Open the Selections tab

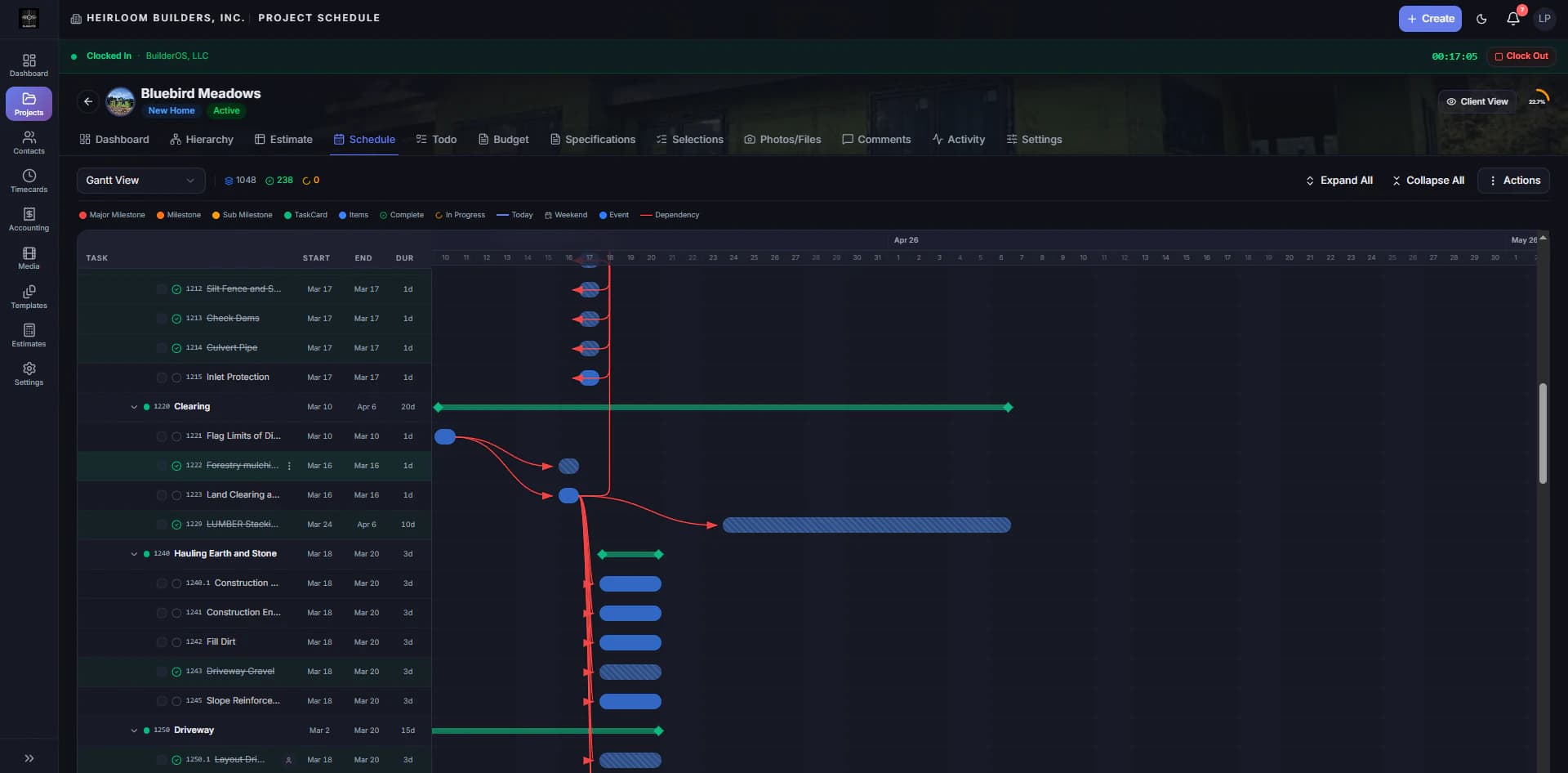tap(689, 140)
